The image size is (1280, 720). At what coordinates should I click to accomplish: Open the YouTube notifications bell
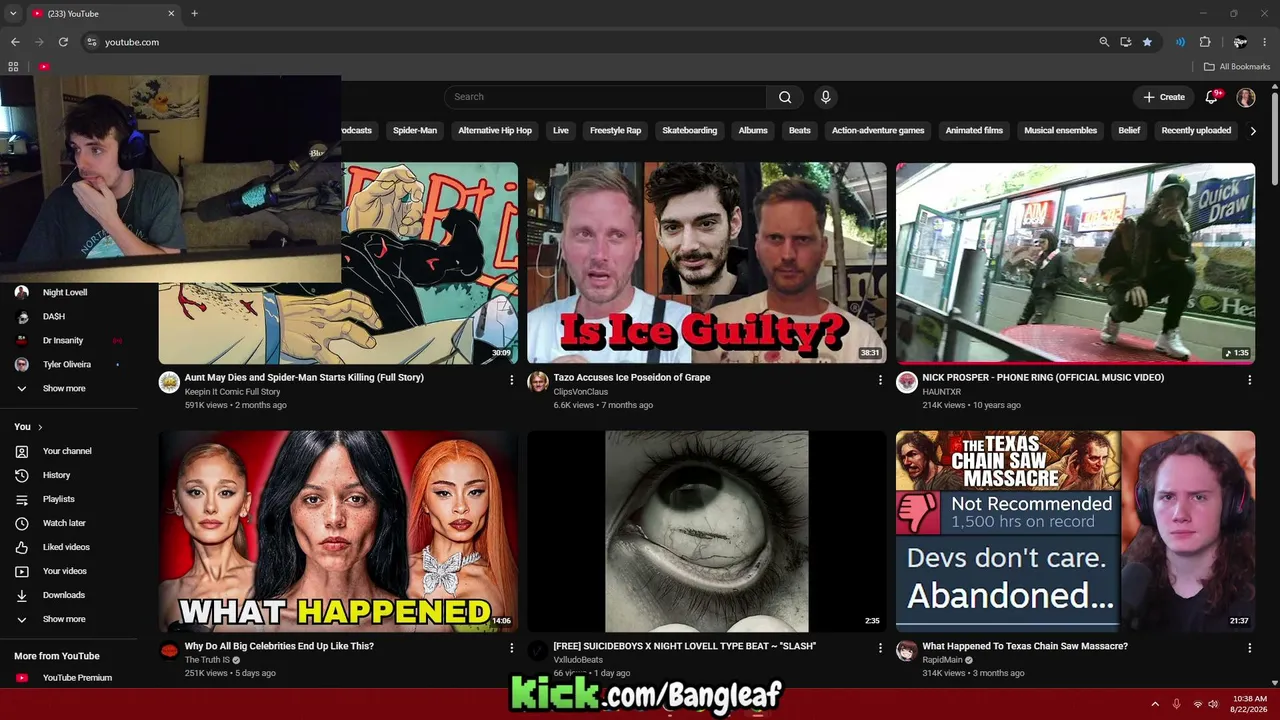pos(1212,97)
